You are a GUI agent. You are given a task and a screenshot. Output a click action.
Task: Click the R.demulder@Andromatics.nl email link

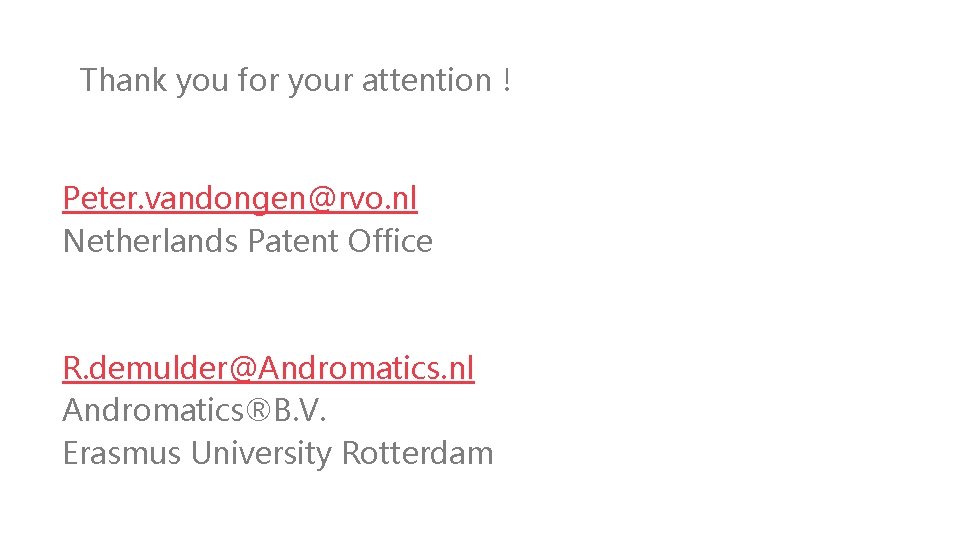[268, 369]
